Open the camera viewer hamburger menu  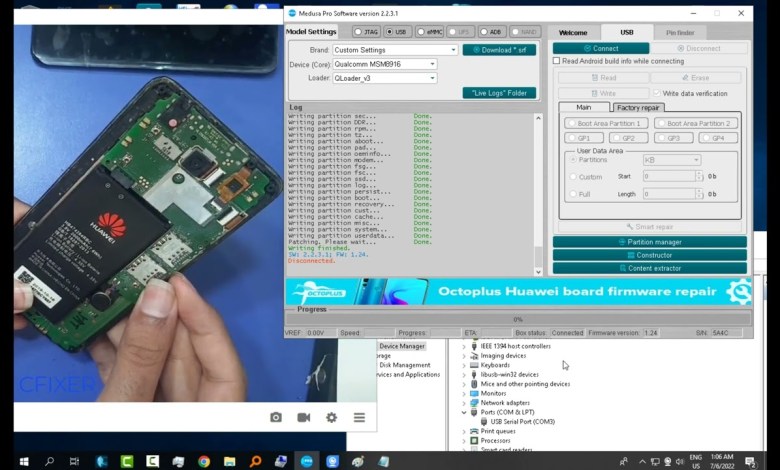(x=359, y=417)
